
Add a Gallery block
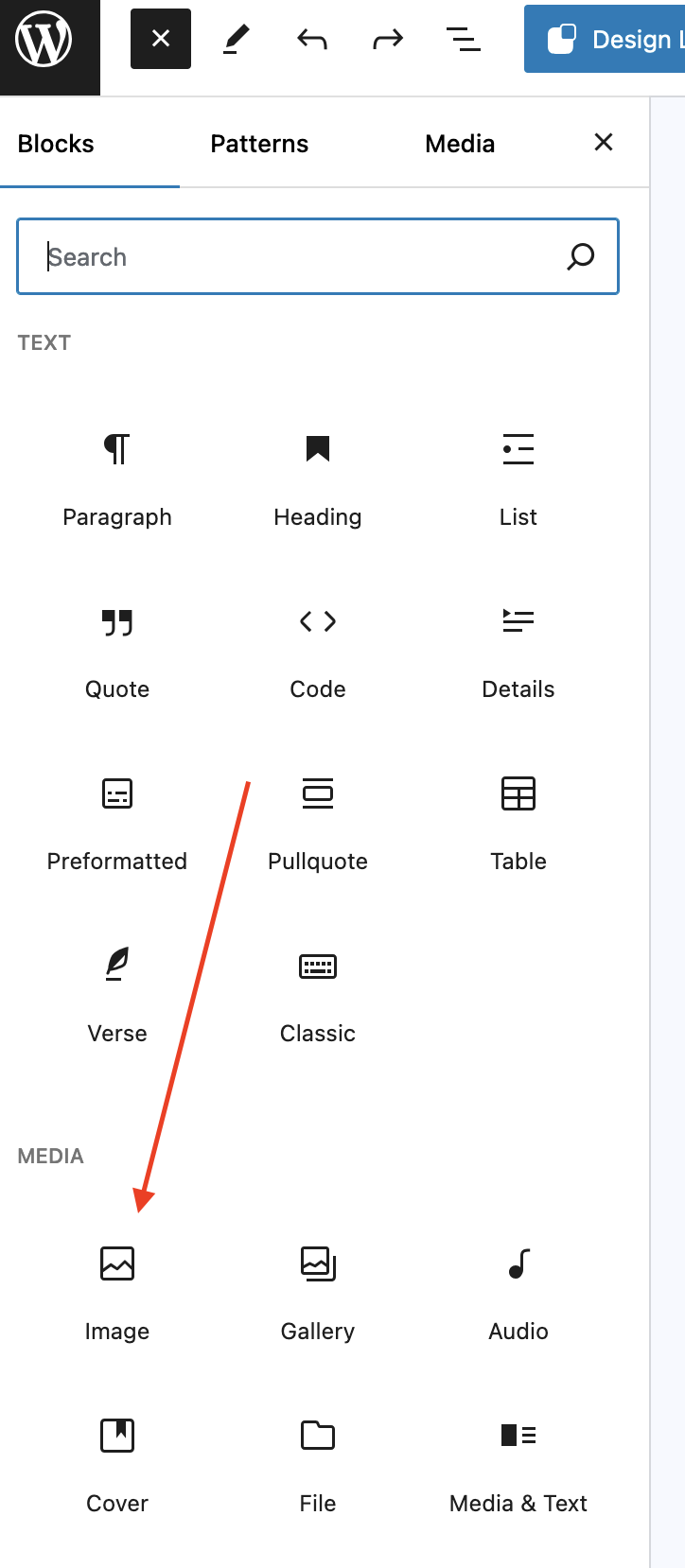point(318,1291)
